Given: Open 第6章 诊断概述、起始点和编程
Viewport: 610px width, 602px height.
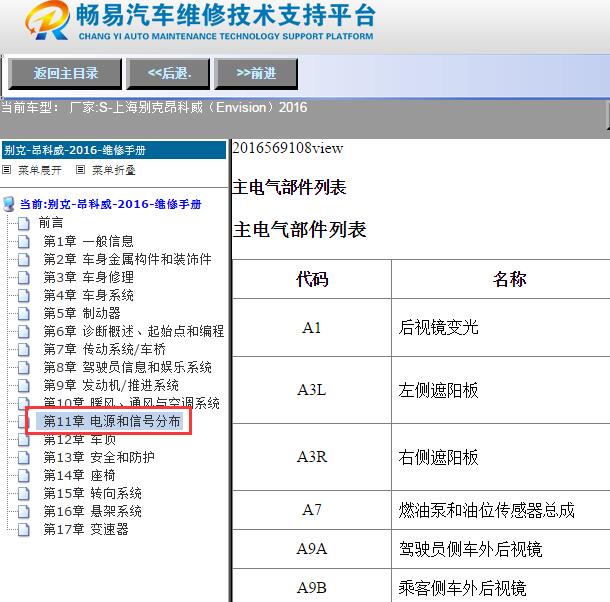Looking at the screenshot, I should click(x=134, y=331).
